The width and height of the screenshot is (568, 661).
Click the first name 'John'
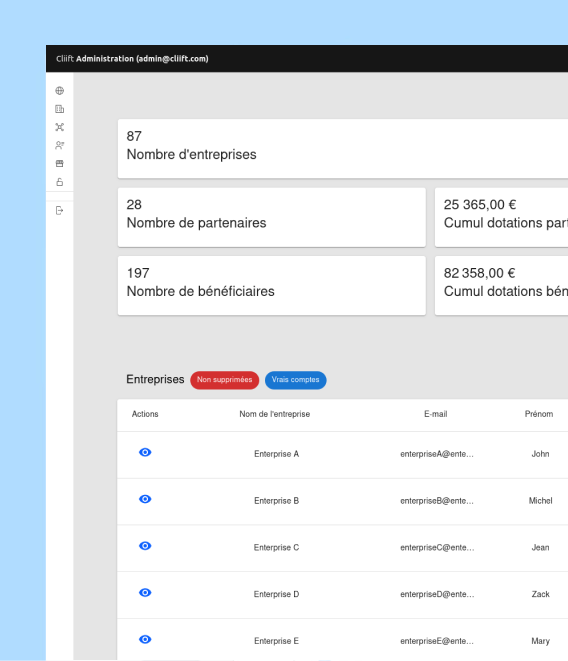[x=540, y=454]
